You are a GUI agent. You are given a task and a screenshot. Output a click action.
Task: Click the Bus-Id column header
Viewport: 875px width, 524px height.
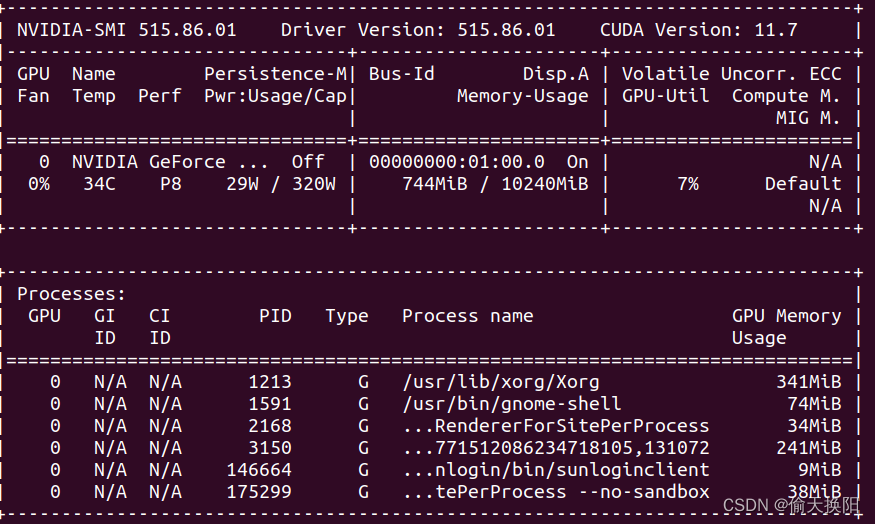coord(401,74)
